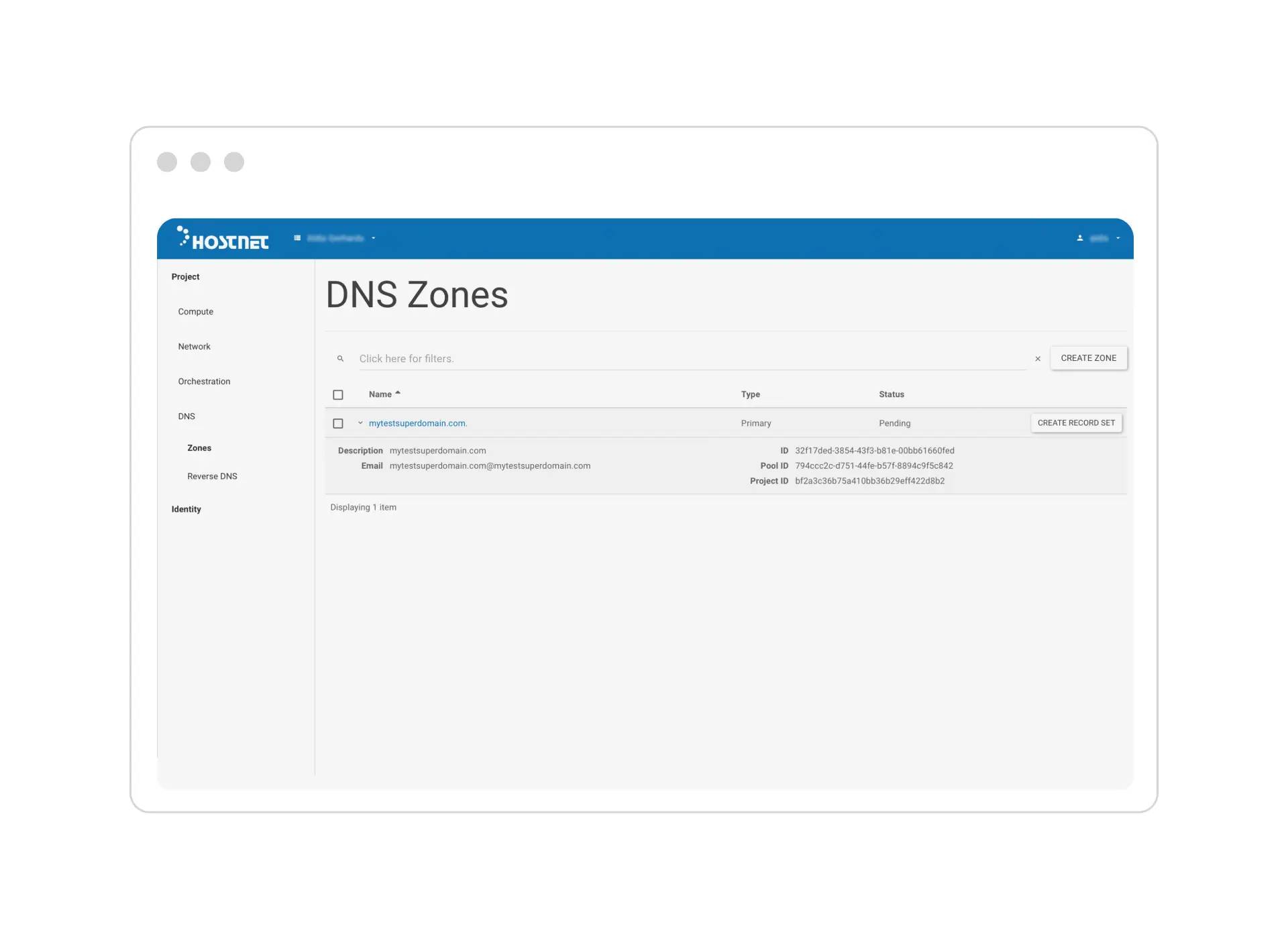
Task: Click the Pool ID value 794ccc2c-d751
Action: (x=874, y=465)
